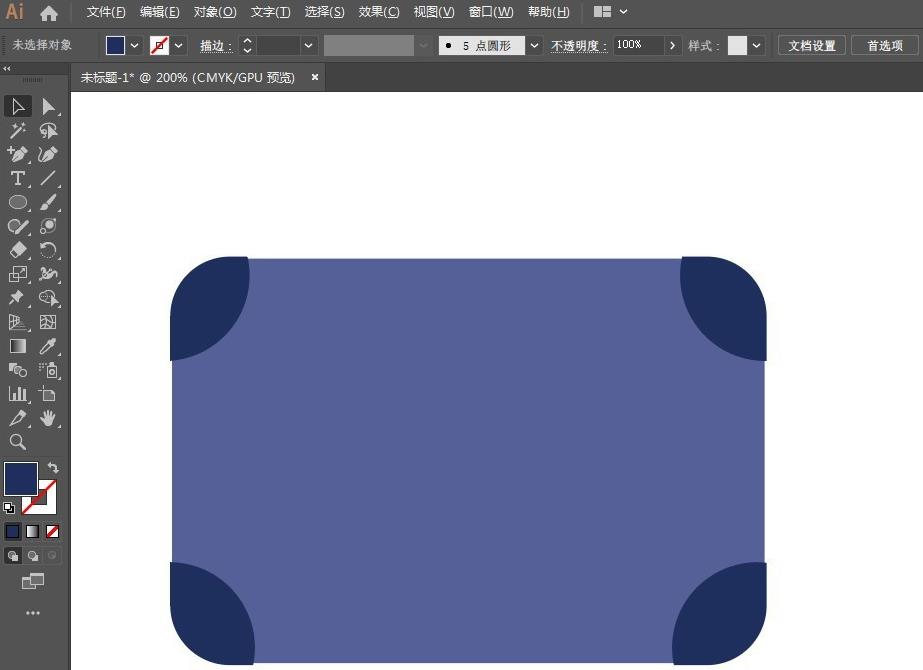Open the 编辑(E) menu
The width and height of the screenshot is (923, 670).
pyautogui.click(x=160, y=12)
